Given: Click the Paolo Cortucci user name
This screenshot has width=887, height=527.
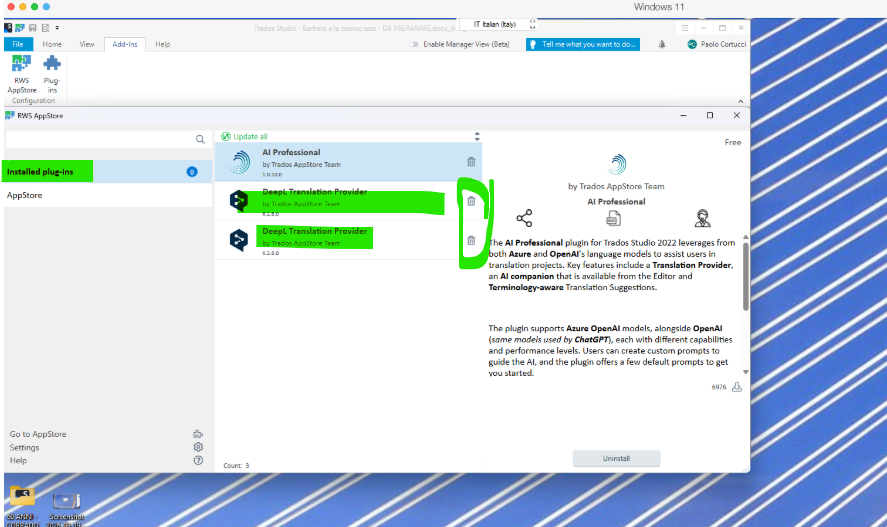Looking at the screenshot, I should (x=723, y=44).
